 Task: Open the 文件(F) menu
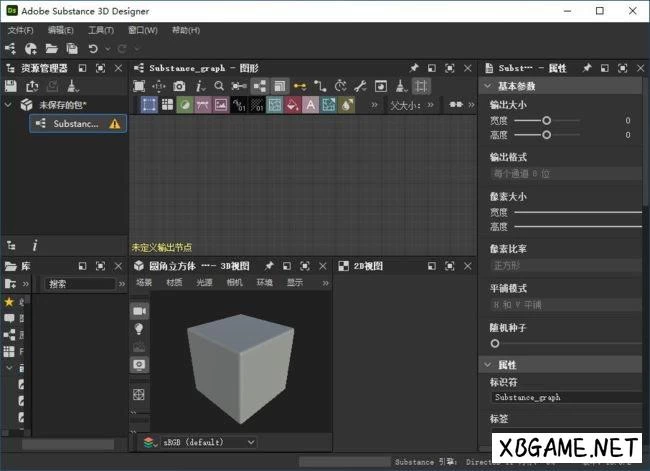tap(20, 30)
